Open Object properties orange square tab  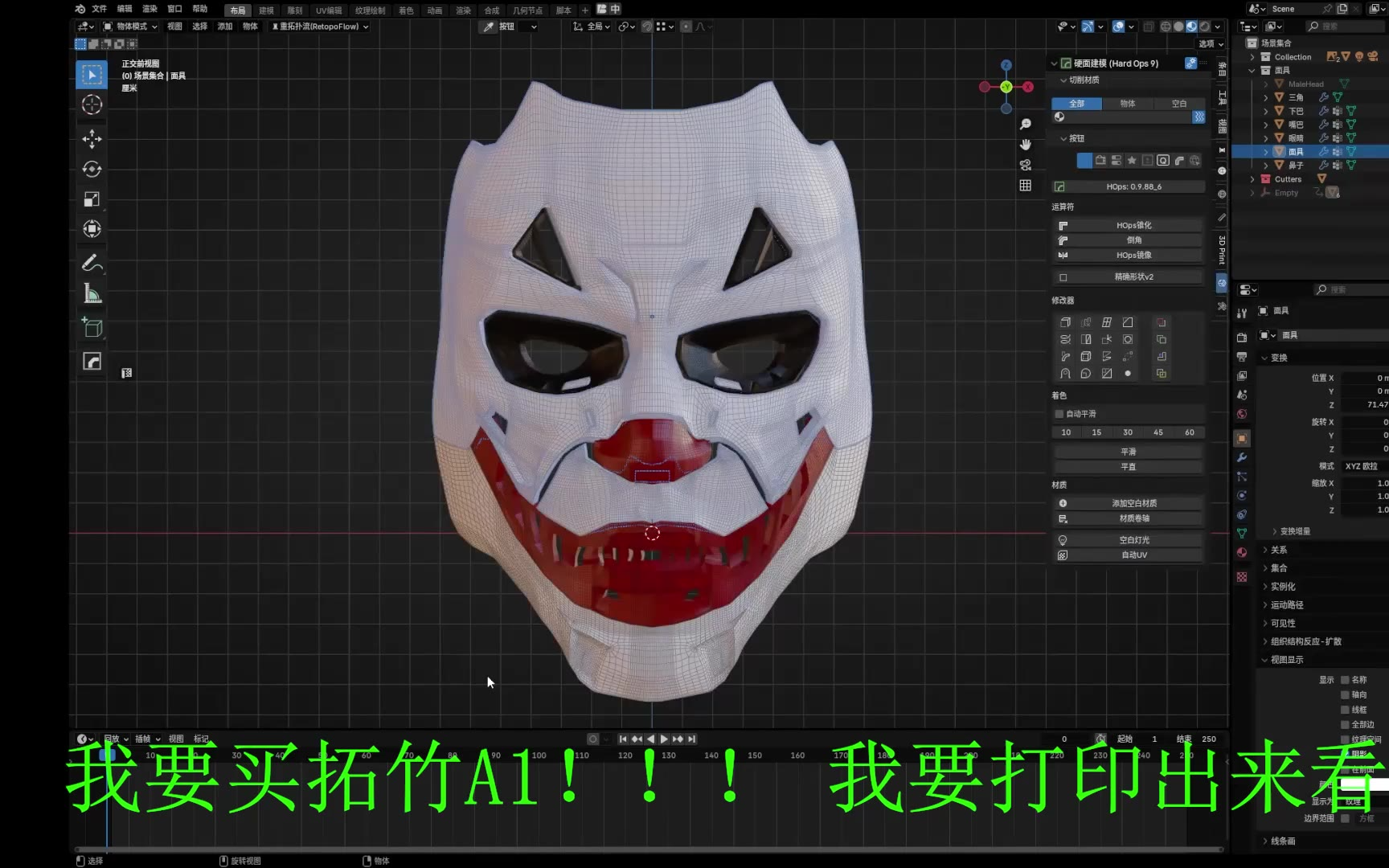1242,438
